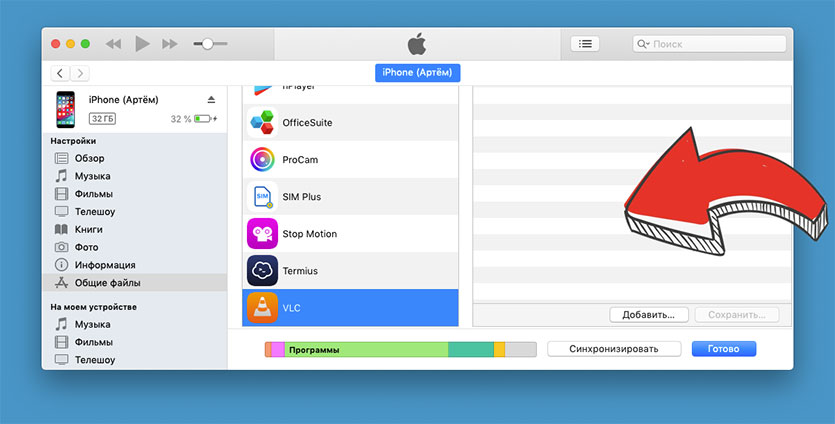Click the rewind playback button
Image resolution: width=835 pixels, height=424 pixels.
tap(113, 44)
